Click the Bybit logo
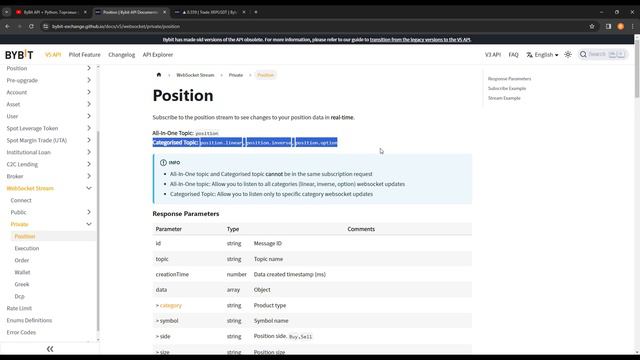640x360 pixels. (x=19, y=55)
